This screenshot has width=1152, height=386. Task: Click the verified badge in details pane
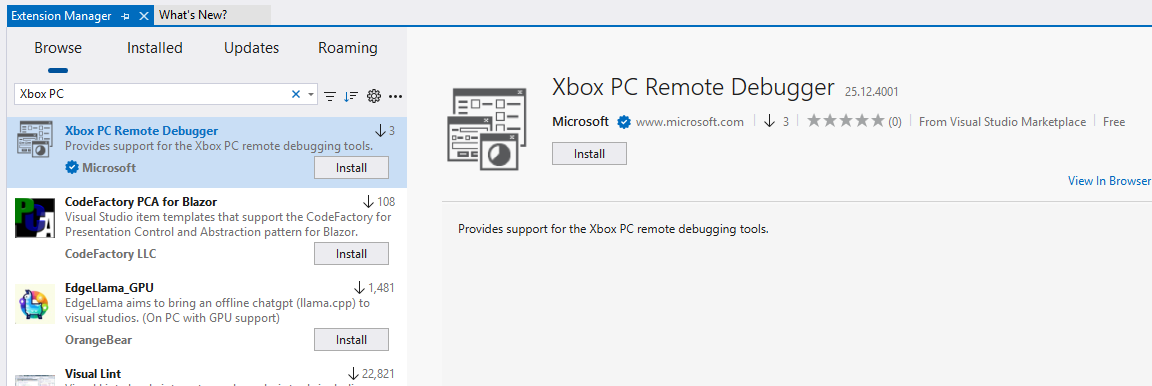coord(624,122)
